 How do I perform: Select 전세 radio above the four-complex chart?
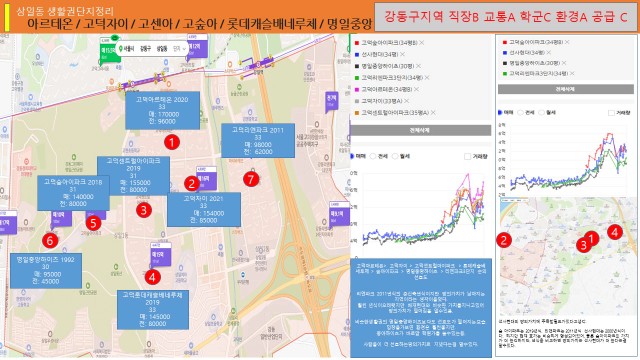tap(520, 112)
